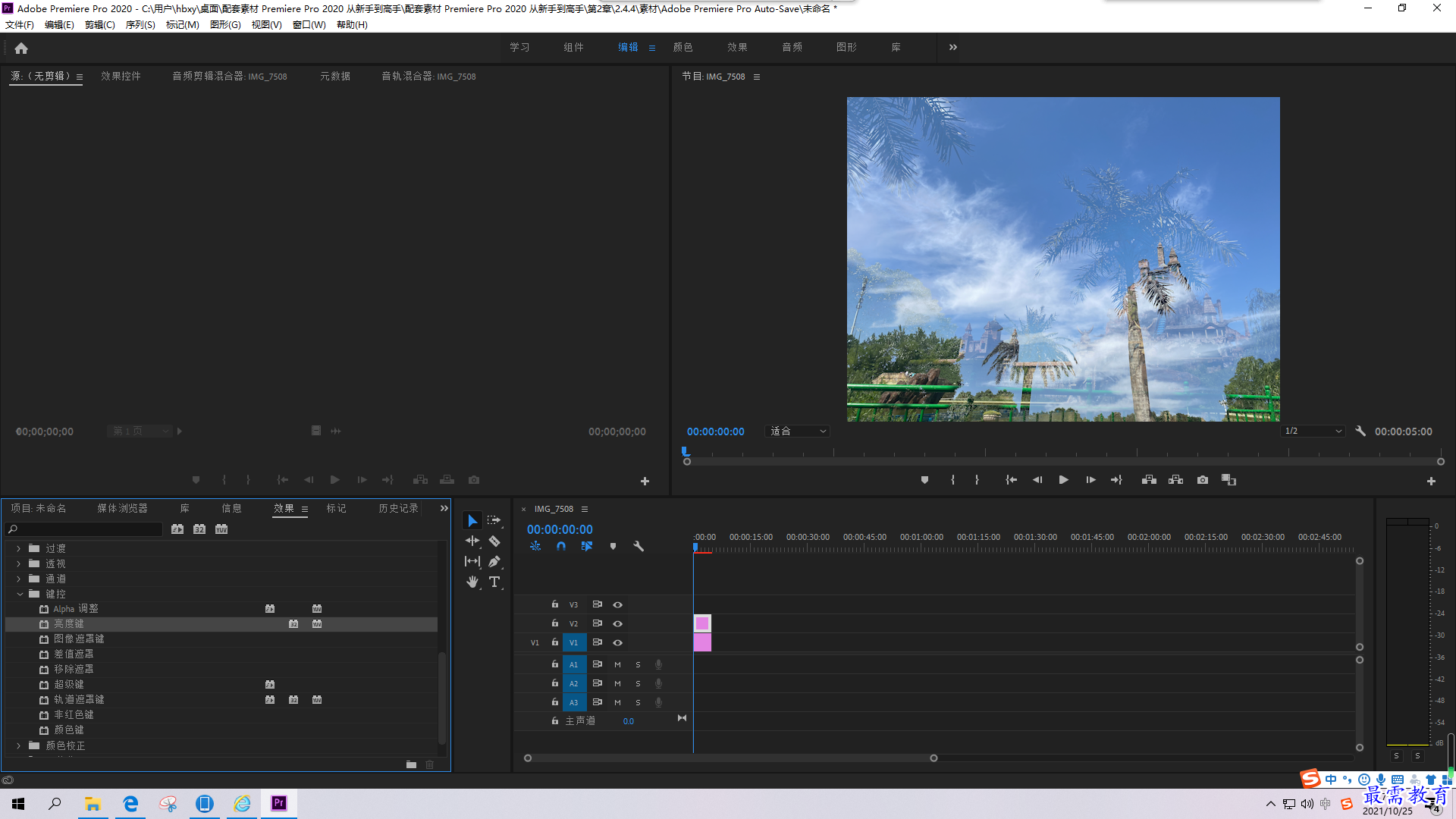Open the 文件(F) menu
The width and height of the screenshot is (1456, 819).
pyautogui.click(x=20, y=25)
